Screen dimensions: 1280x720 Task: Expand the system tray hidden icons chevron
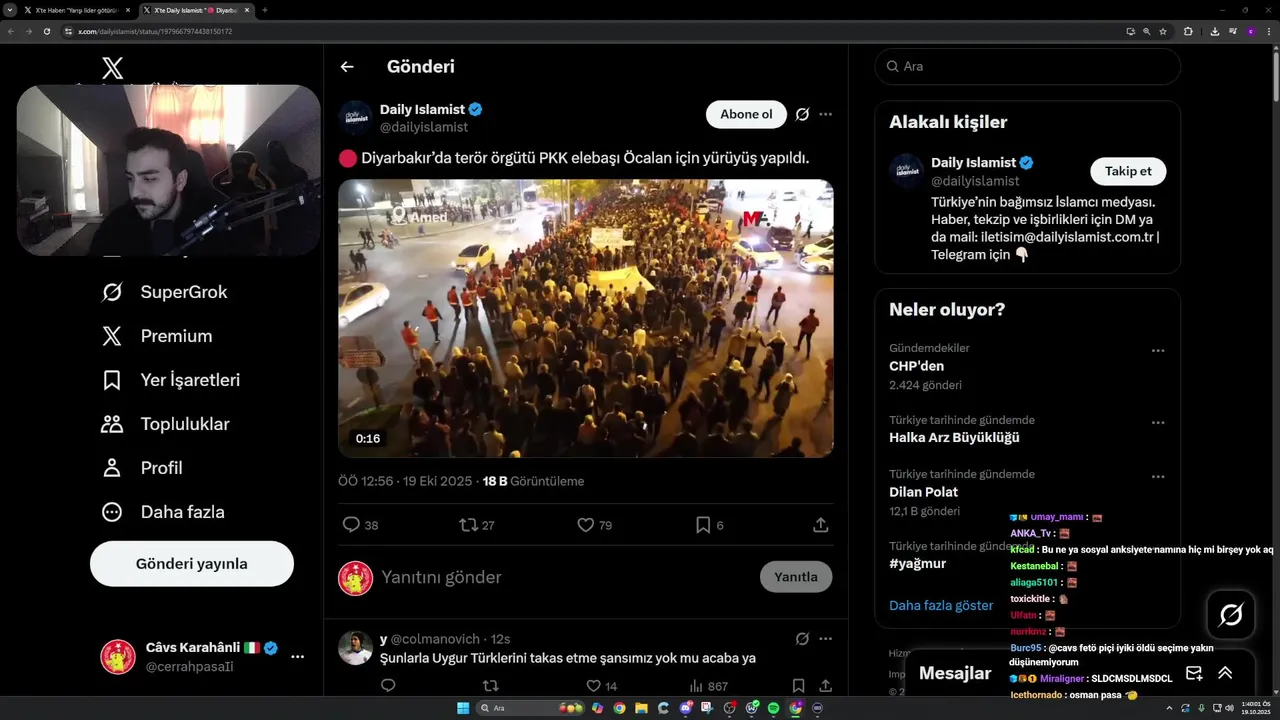tap(1169, 708)
